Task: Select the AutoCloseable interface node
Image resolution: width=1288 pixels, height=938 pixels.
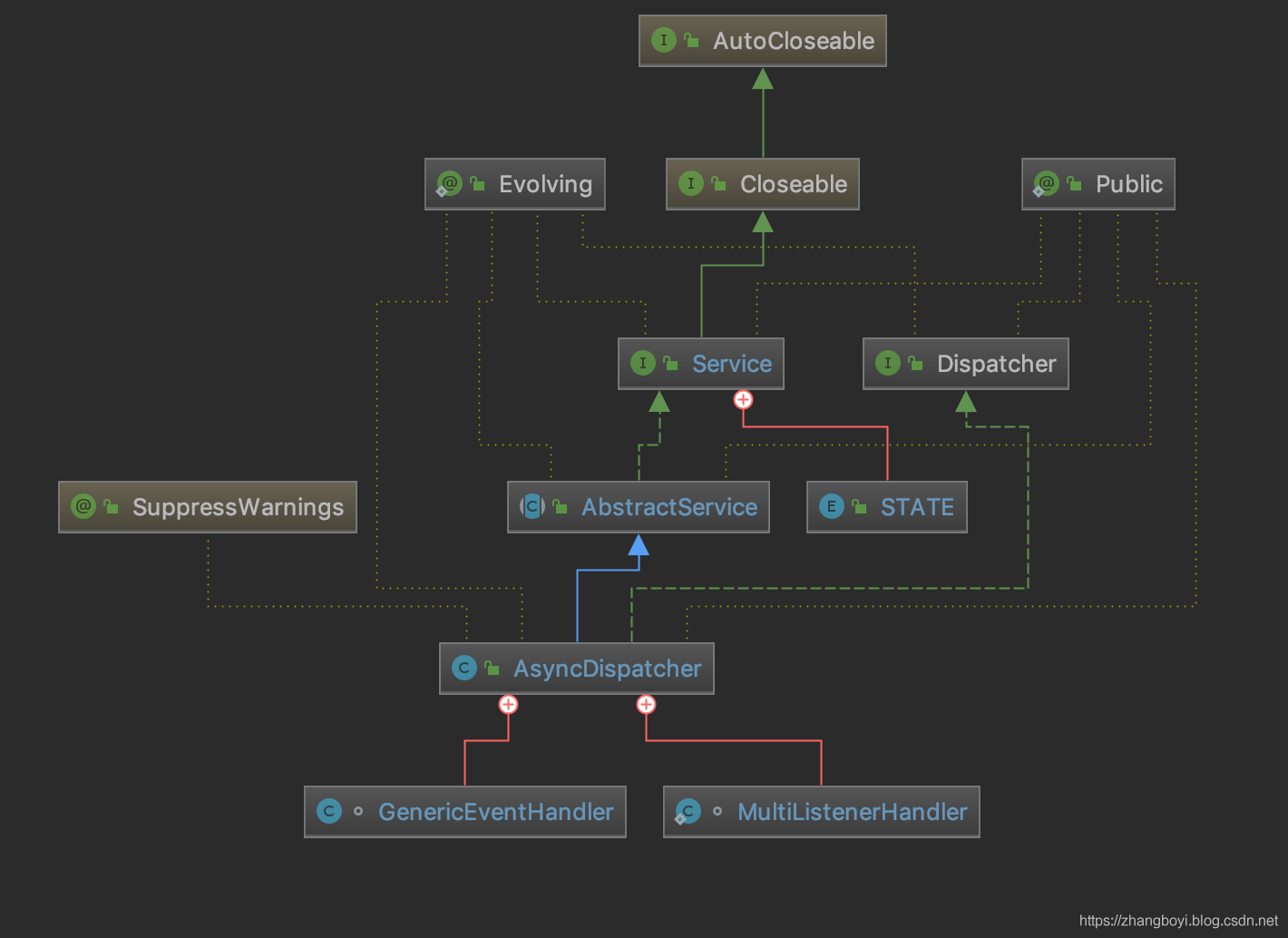Action: pos(763,41)
